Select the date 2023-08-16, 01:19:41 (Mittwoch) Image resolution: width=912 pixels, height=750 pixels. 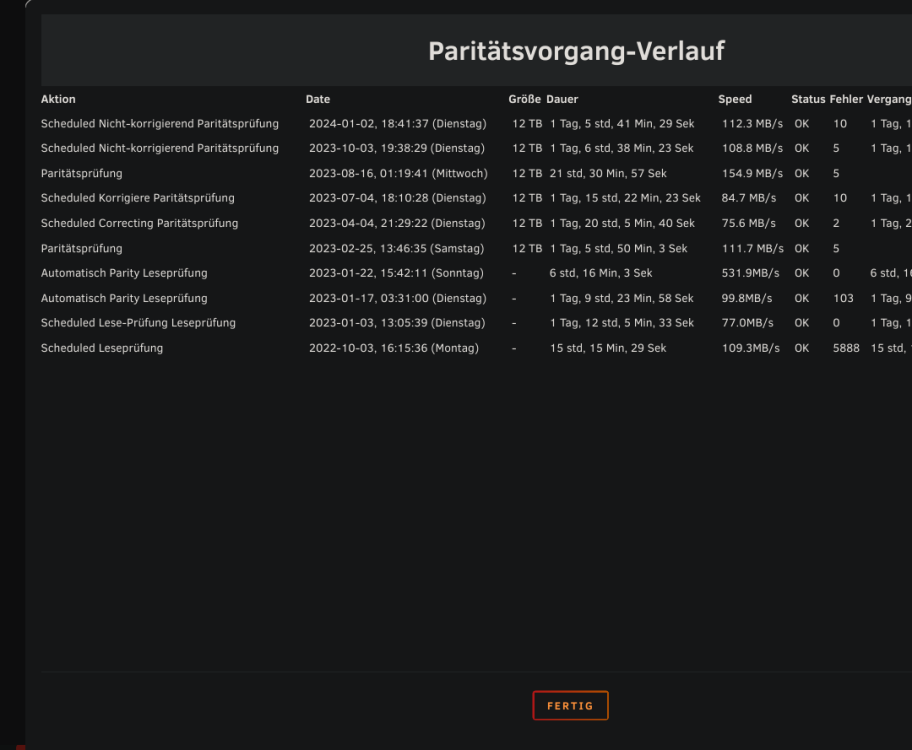coord(398,173)
